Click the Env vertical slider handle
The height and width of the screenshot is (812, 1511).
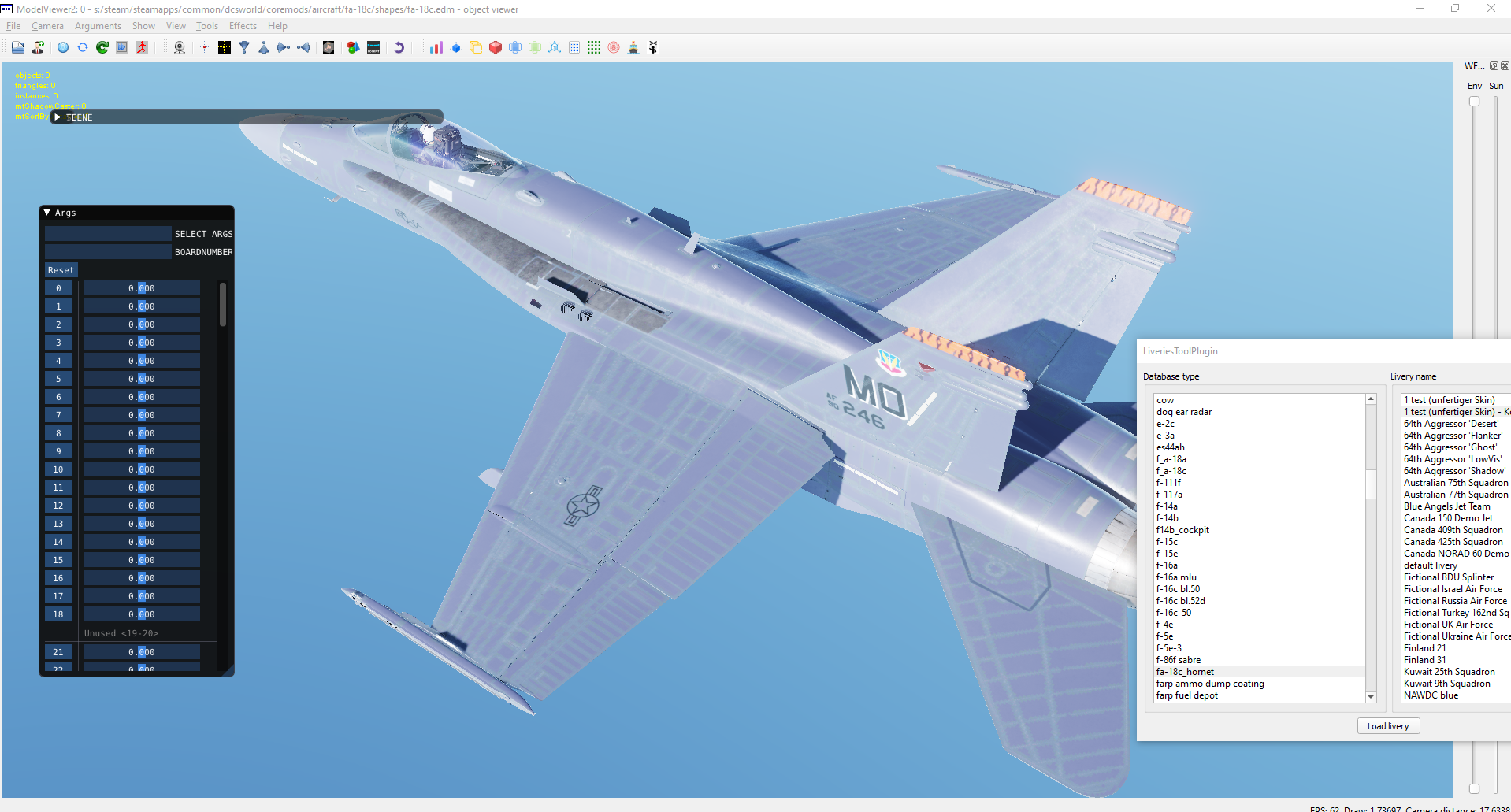[1474, 102]
